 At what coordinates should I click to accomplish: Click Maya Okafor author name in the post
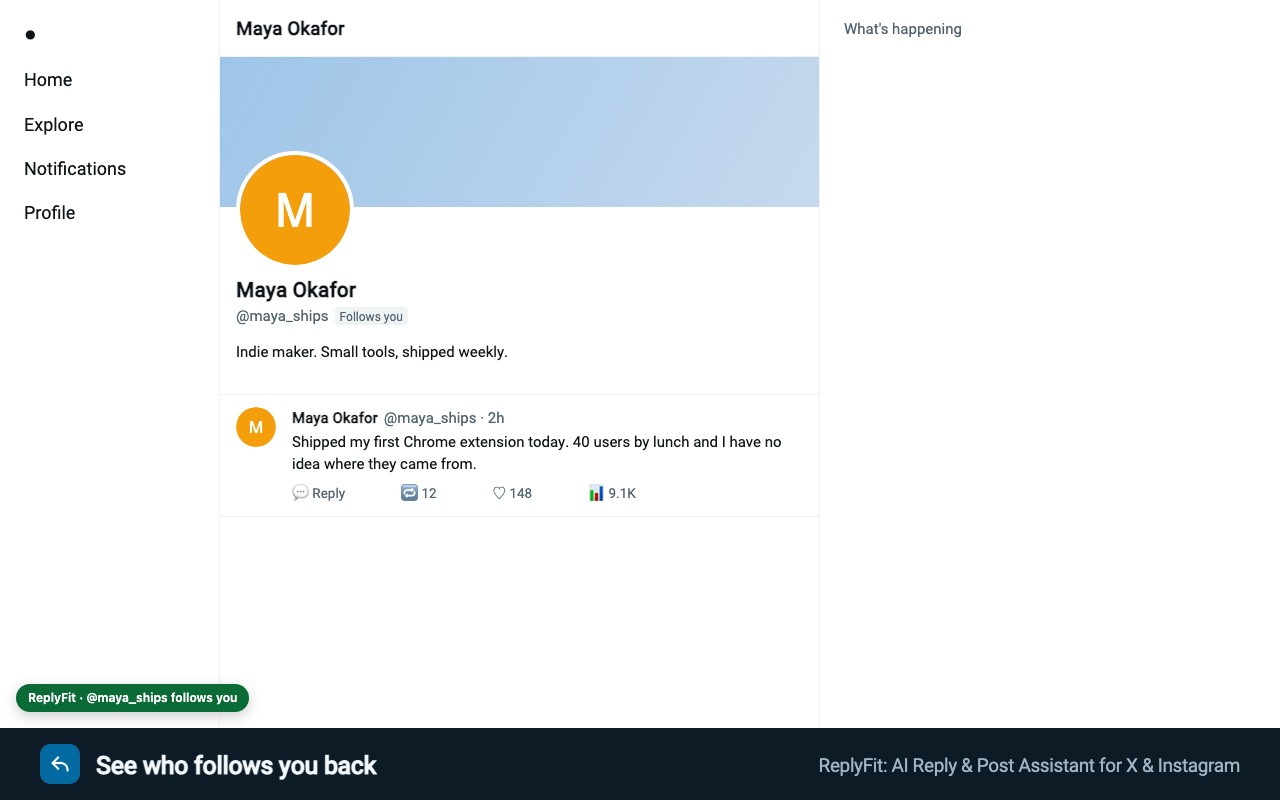[x=335, y=418]
